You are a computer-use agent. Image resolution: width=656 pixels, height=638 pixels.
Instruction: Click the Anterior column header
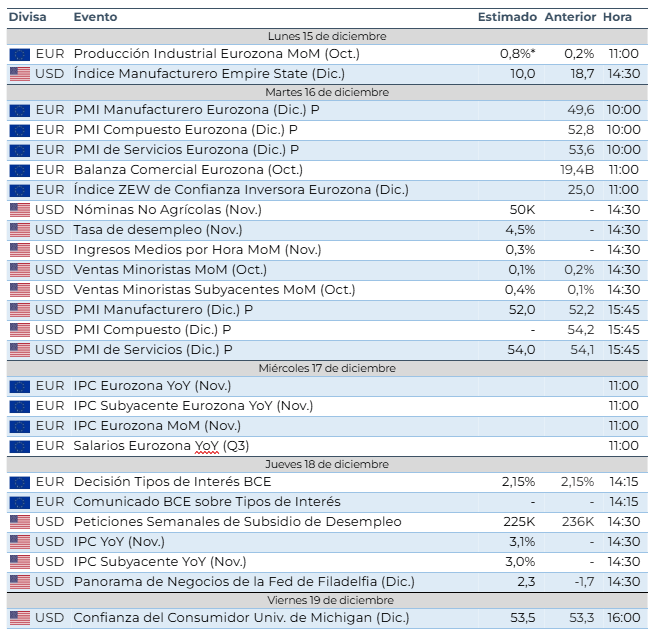[x=569, y=17]
